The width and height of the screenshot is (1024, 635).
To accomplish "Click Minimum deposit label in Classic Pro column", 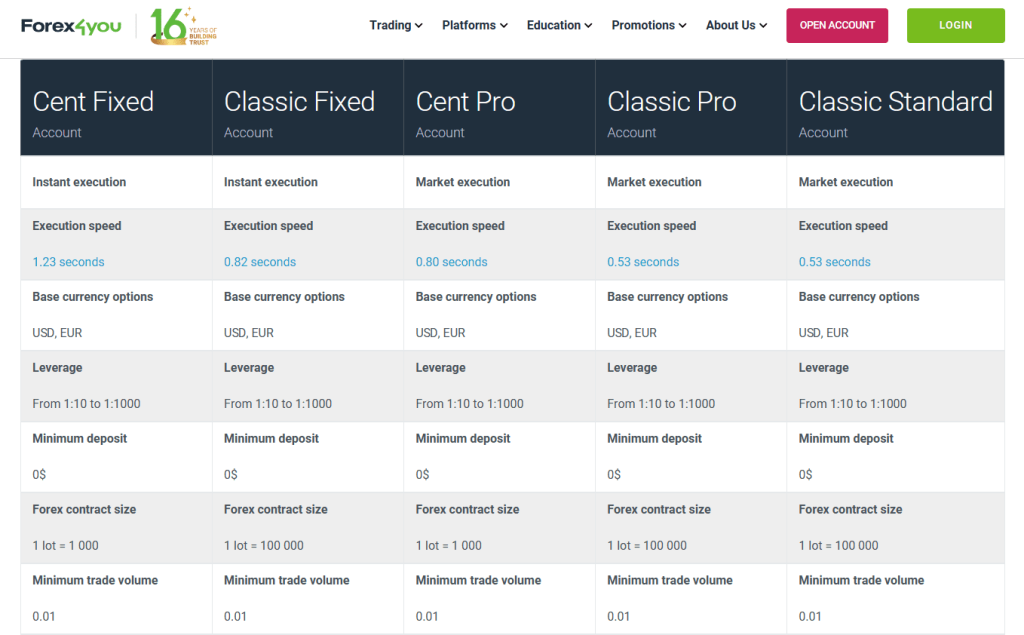I will [654, 439].
